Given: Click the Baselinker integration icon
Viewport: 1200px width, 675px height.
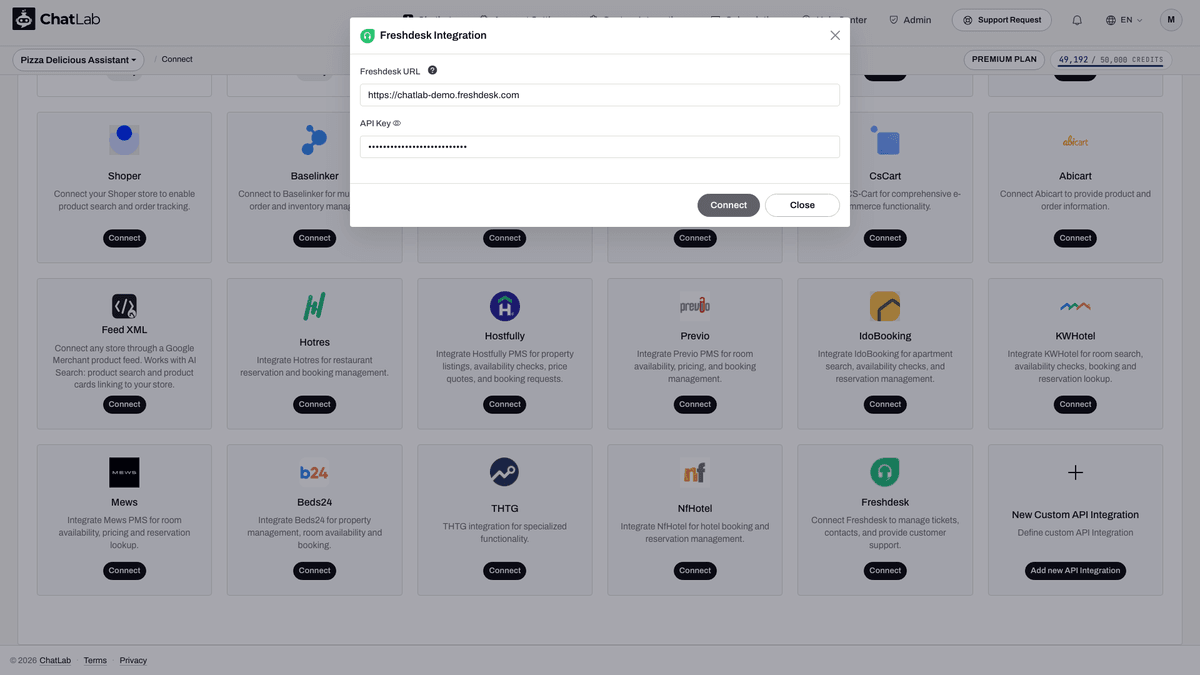Looking at the screenshot, I should click(314, 139).
